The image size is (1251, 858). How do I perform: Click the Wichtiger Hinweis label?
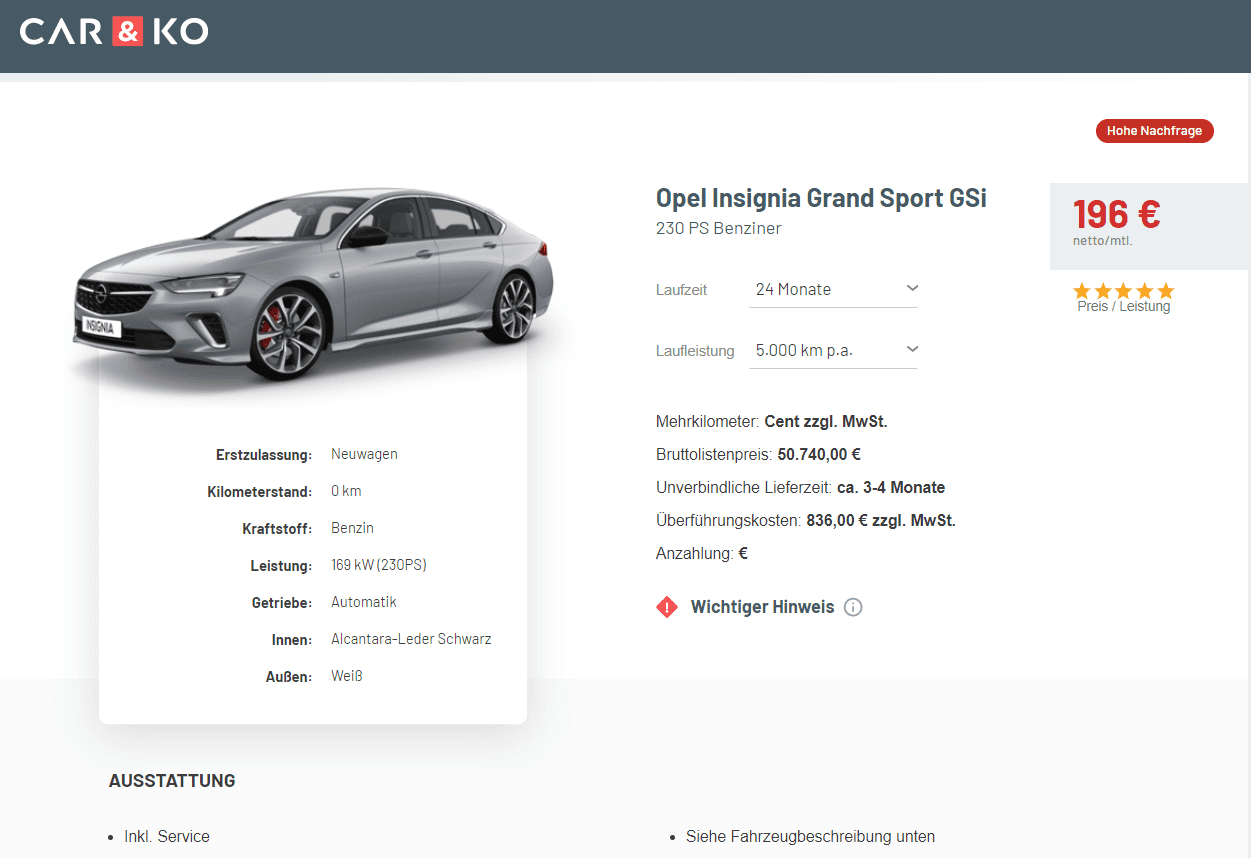click(762, 607)
